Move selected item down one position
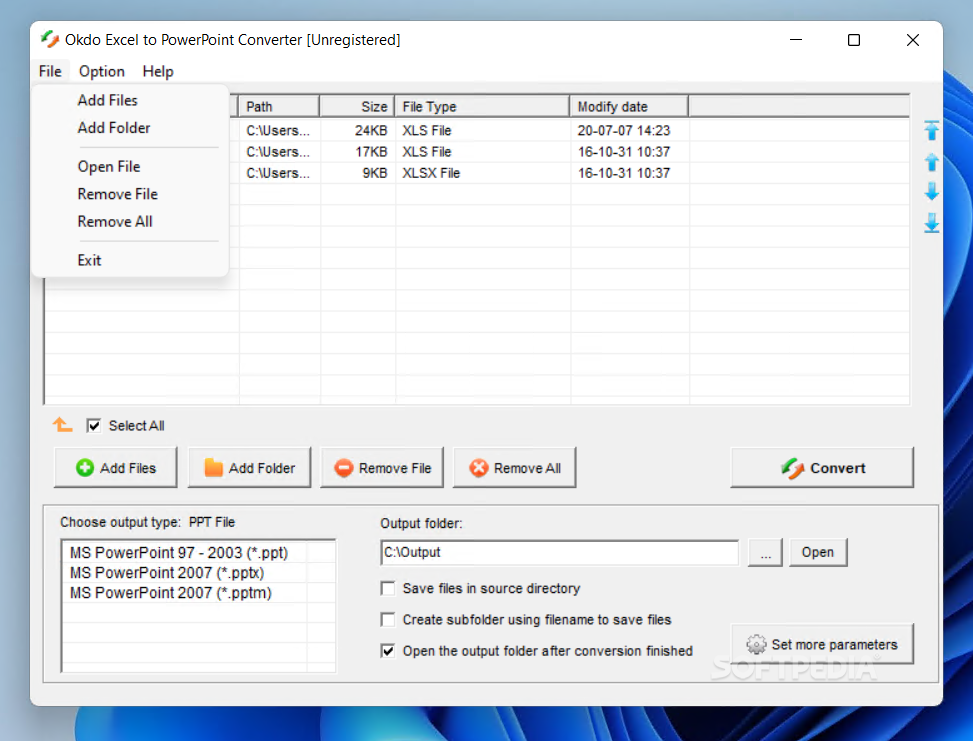 [931, 191]
